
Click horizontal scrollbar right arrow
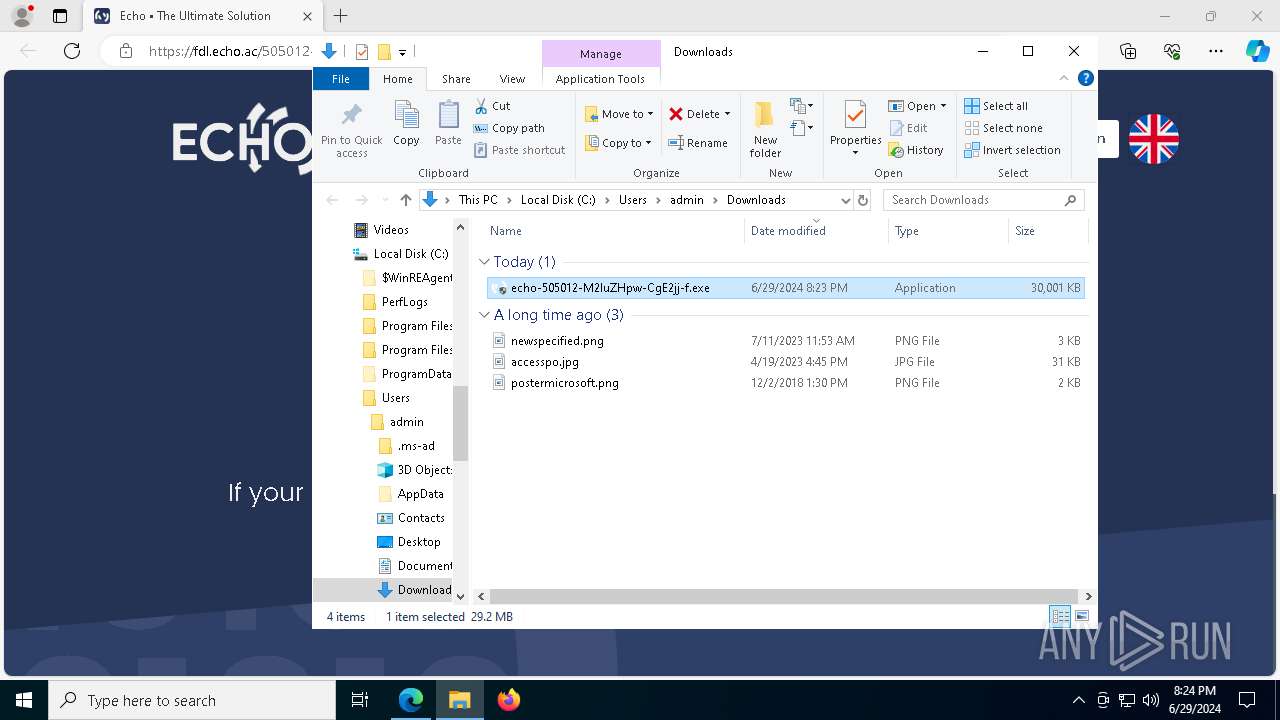pos(1089,596)
